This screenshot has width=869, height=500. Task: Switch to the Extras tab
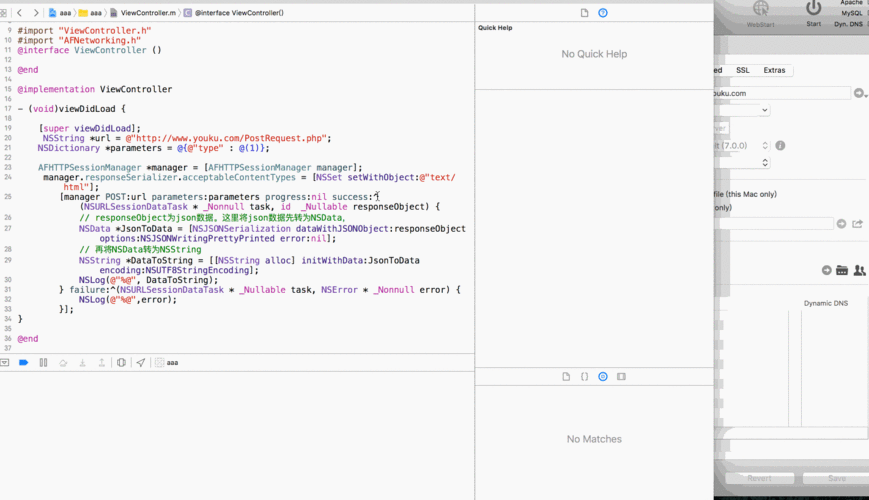point(774,71)
